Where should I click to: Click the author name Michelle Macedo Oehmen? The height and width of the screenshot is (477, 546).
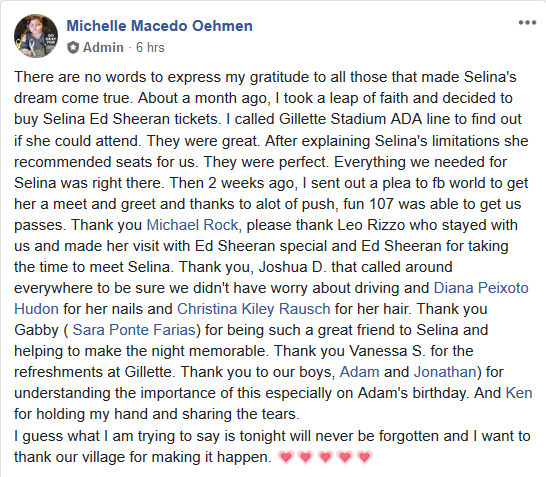click(159, 26)
